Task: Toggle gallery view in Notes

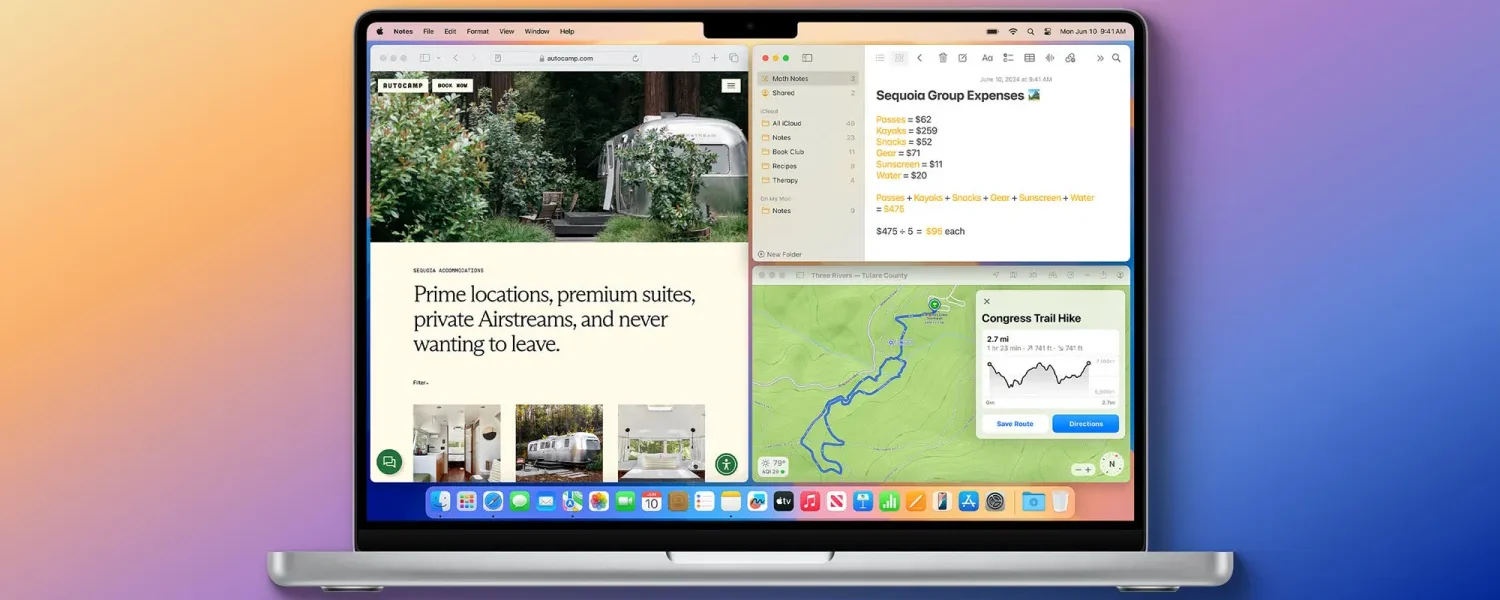Action: tap(900, 57)
